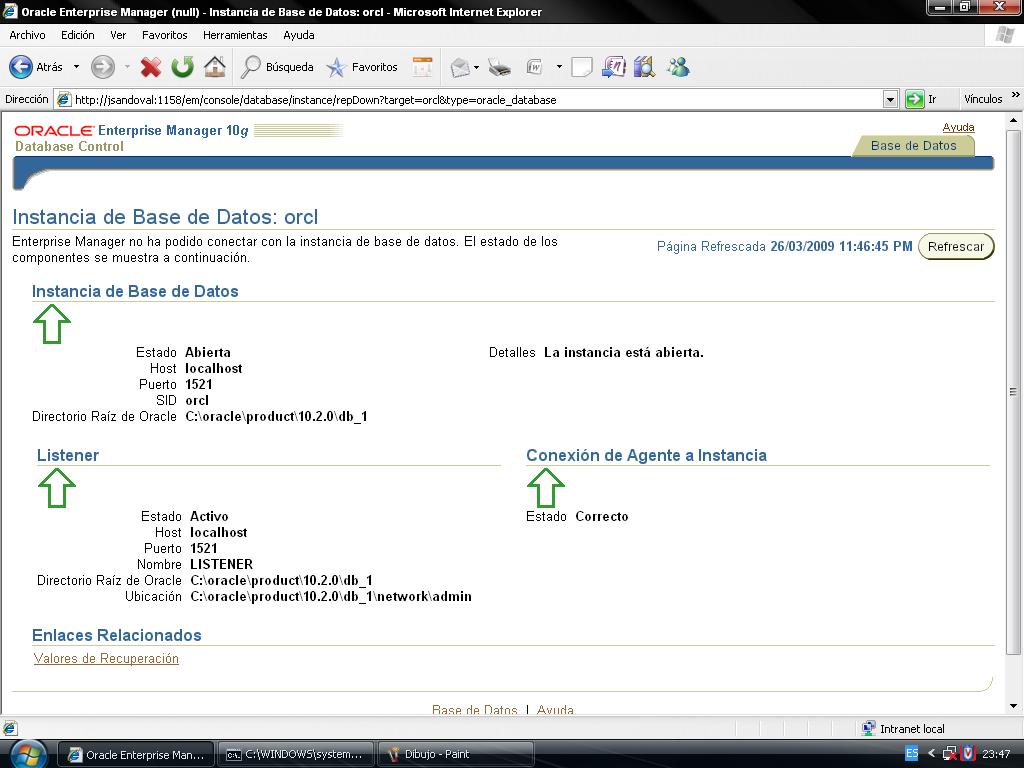Open the Búsqueda search pane
1024x768 pixels.
click(x=278, y=67)
